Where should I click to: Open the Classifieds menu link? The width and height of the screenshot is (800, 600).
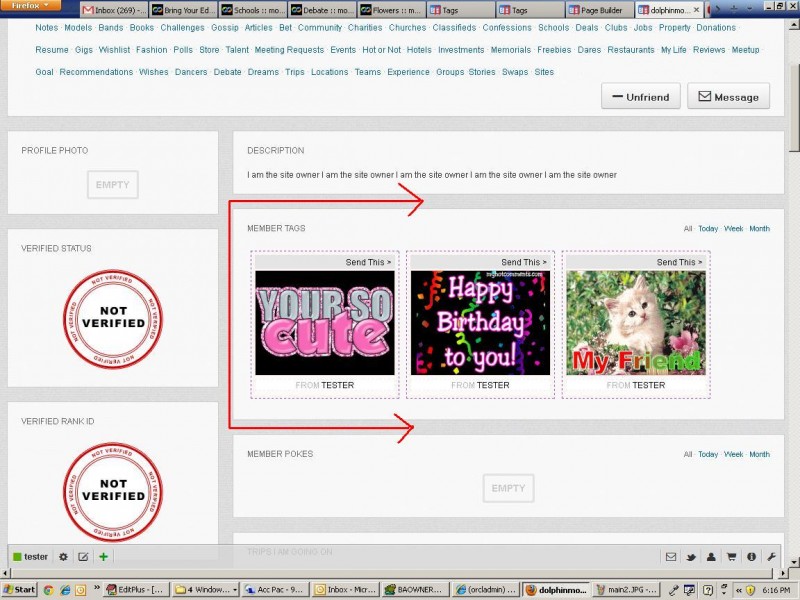point(455,28)
